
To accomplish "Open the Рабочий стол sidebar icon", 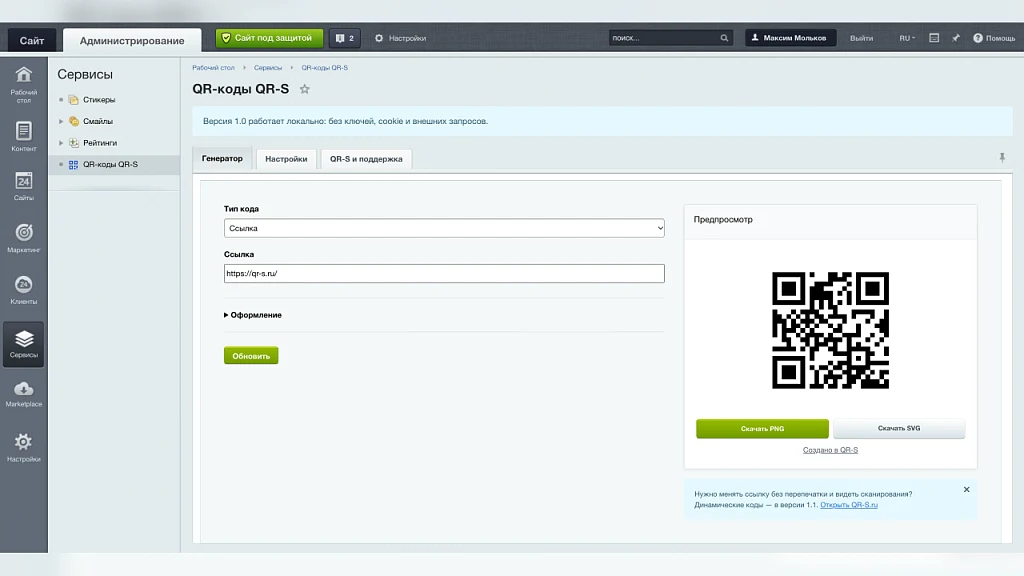I will [x=24, y=84].
